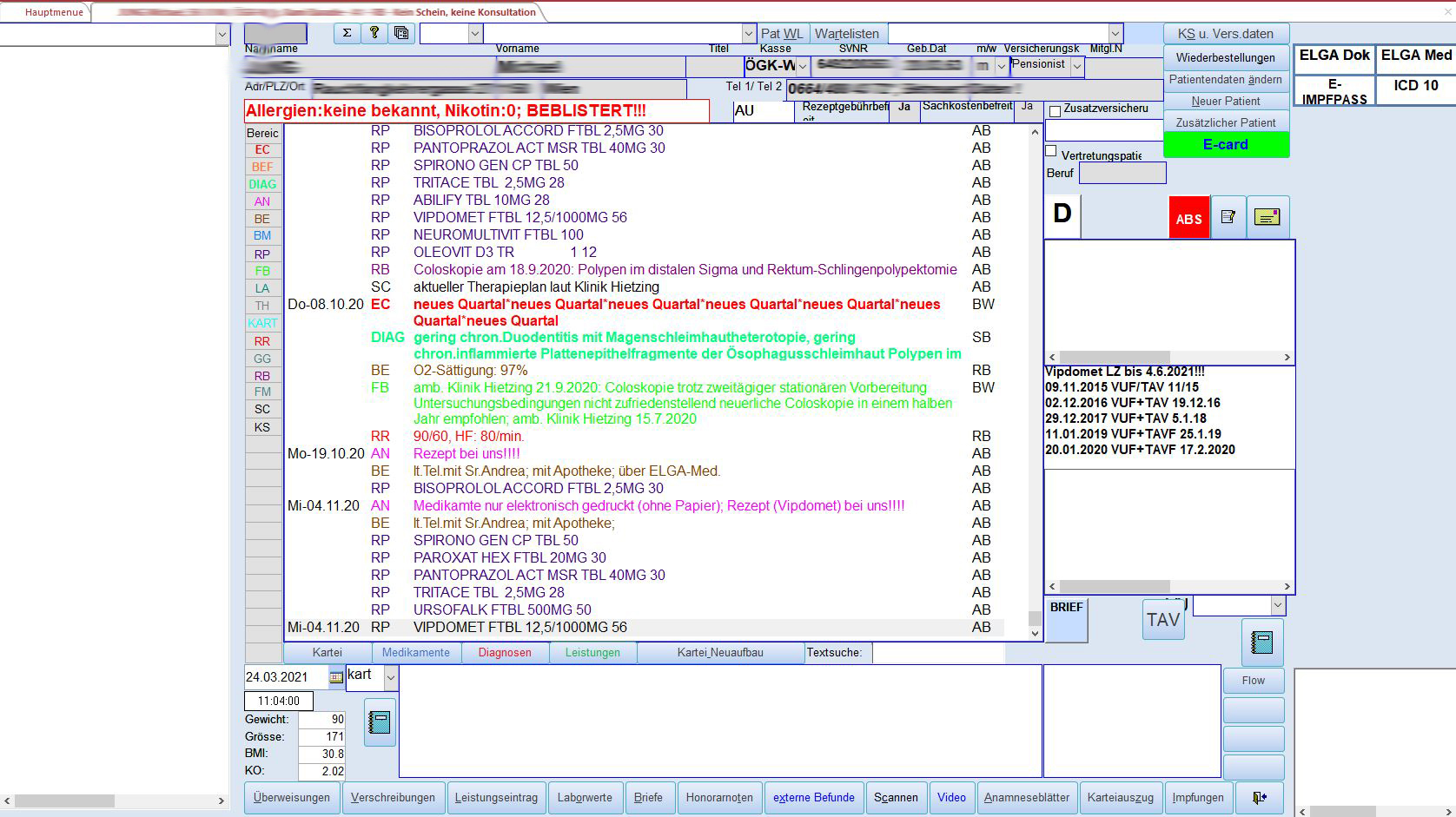Click the scroll right arrow under ABS panel
Screen dimensions: 1456x817
[1287, 357]
